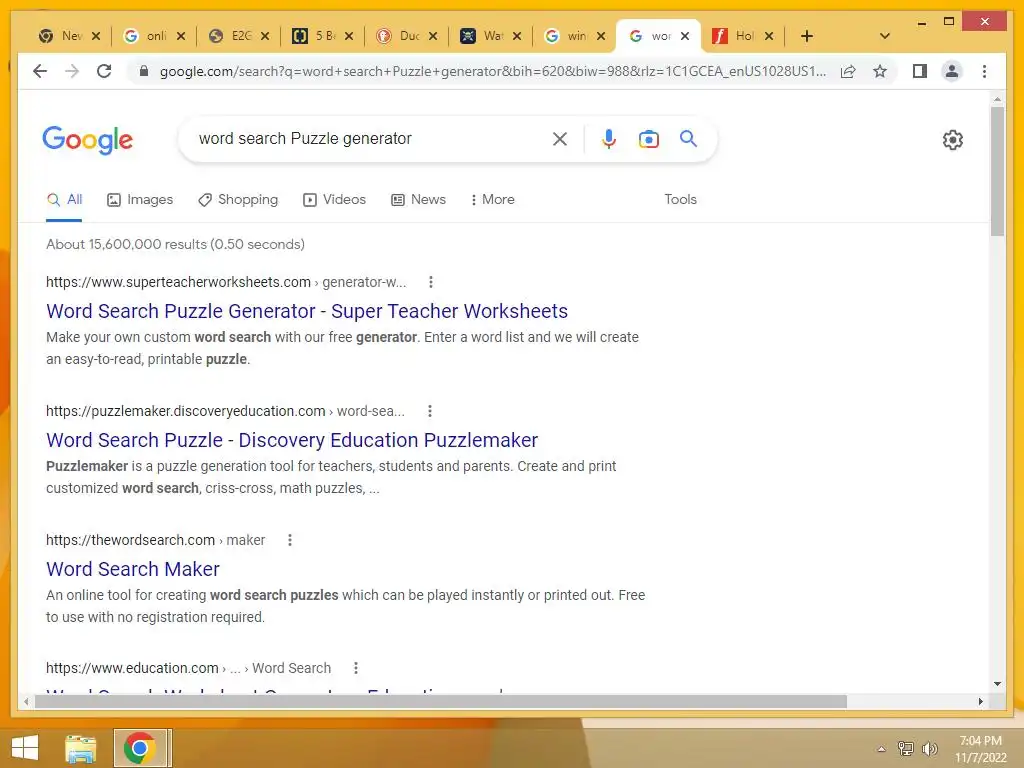Click the Chrome taskbar icon
Image resolution: width=1024 pixels, height=768 pixels.
tap(139, 748)
